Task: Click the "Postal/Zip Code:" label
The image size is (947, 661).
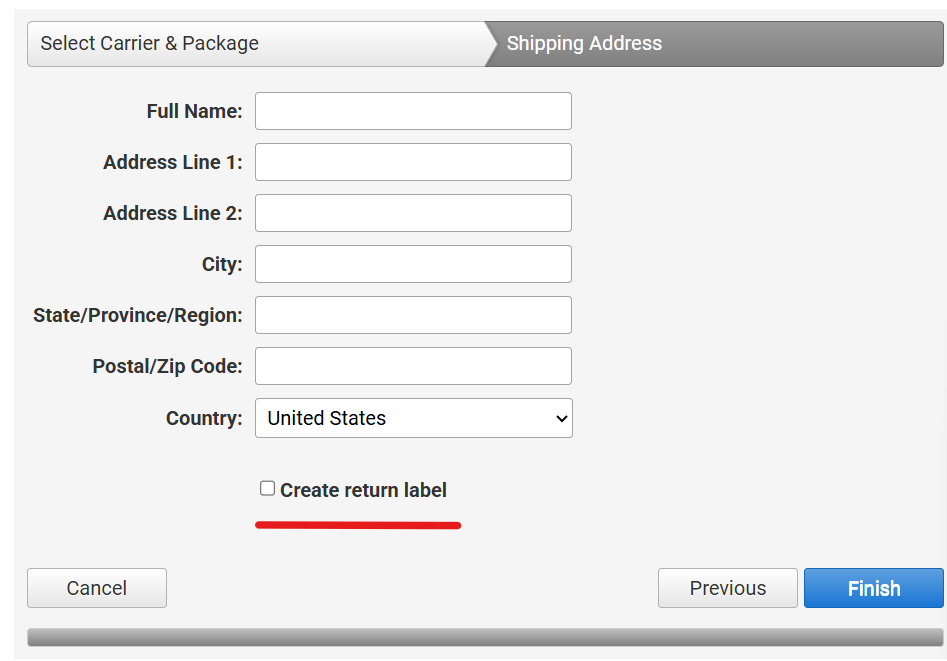Action: 167,366
